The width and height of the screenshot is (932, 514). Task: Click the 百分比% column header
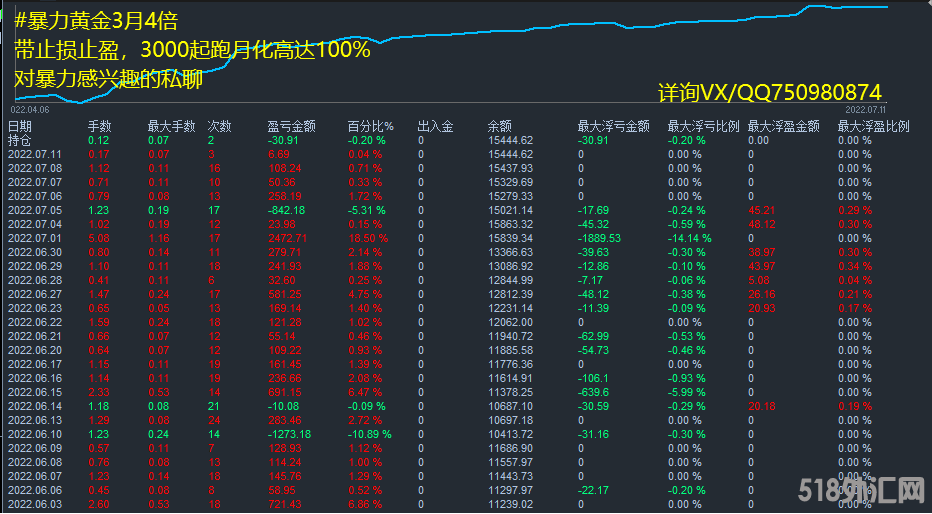click(370, 126)
